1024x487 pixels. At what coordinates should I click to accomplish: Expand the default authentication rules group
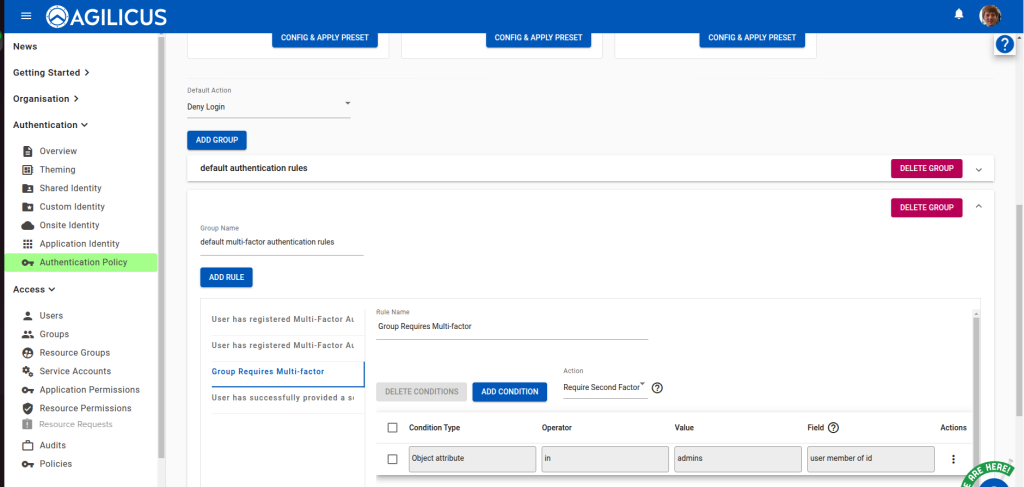(979, 169)
